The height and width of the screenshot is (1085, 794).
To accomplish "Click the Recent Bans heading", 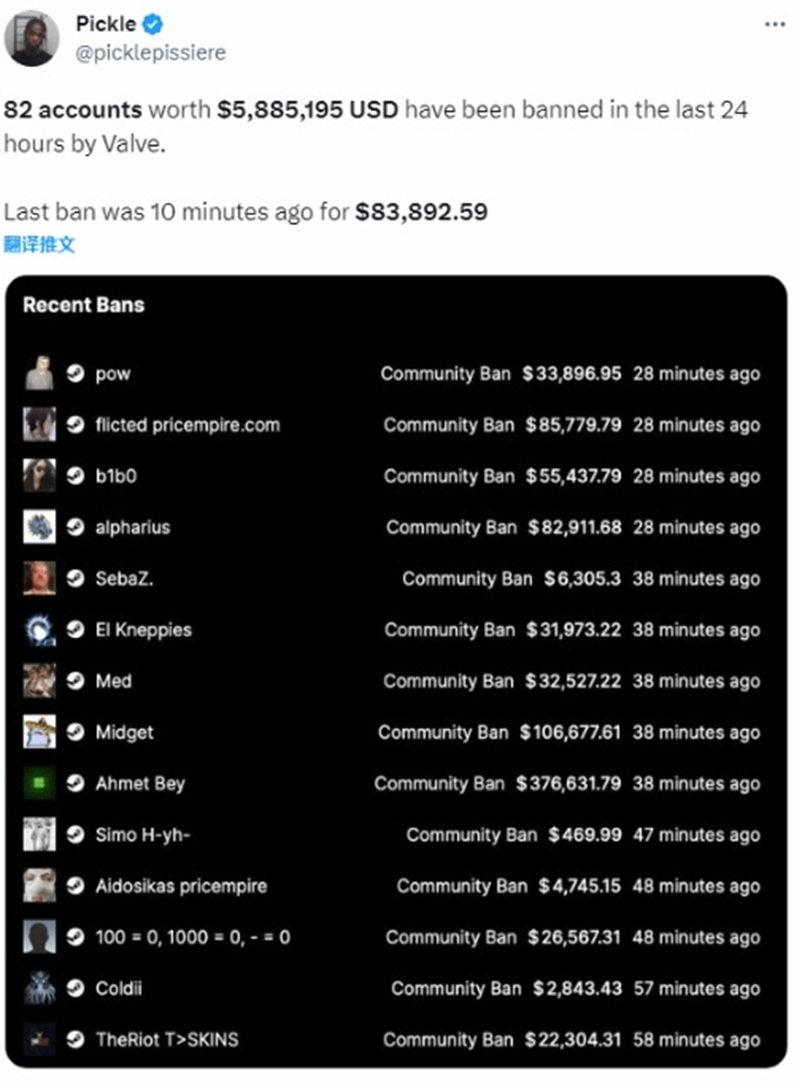I will [x=83, y=306].
